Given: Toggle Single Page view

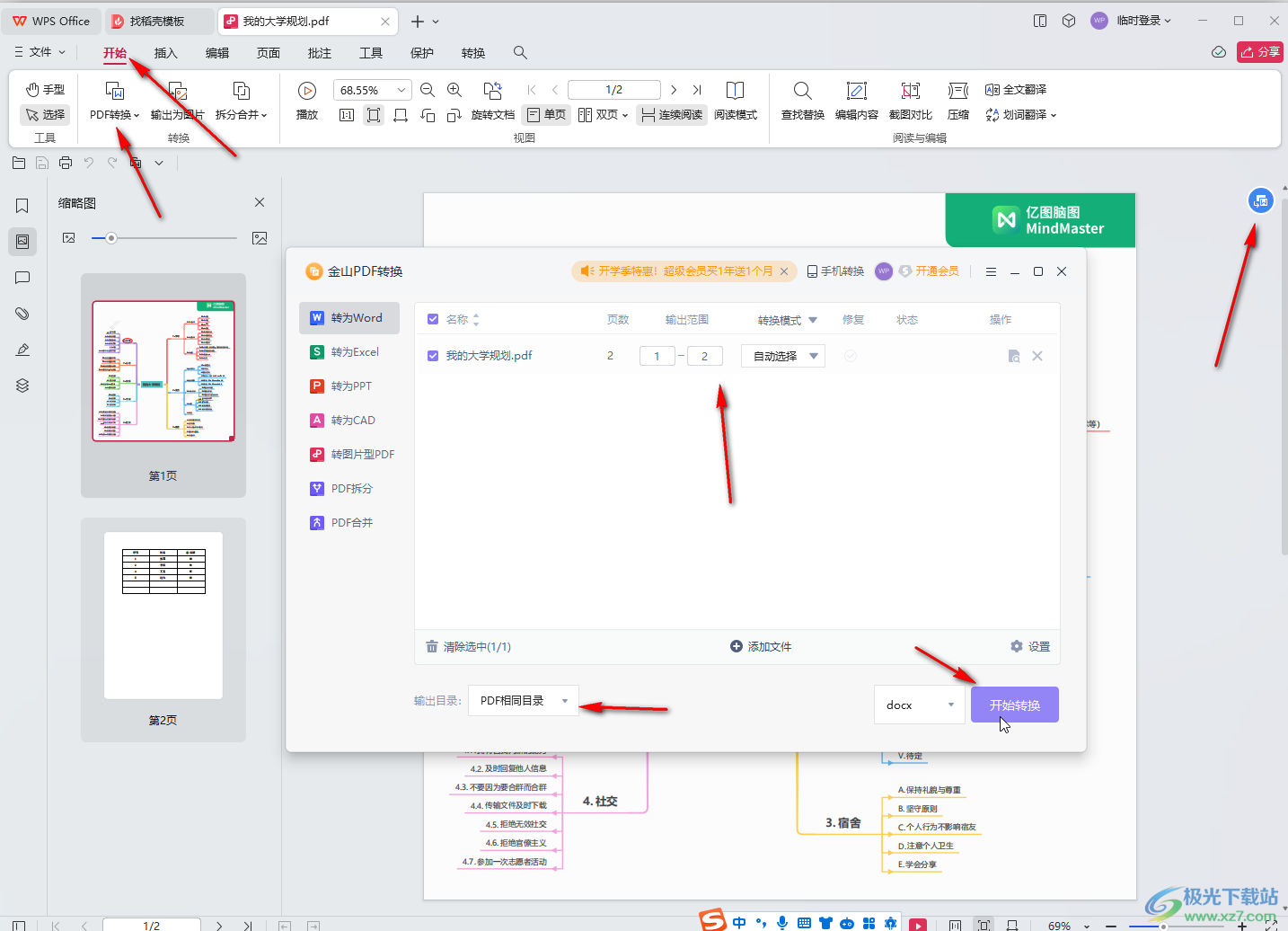Looking at the screenshot, I should click(546, 115).
